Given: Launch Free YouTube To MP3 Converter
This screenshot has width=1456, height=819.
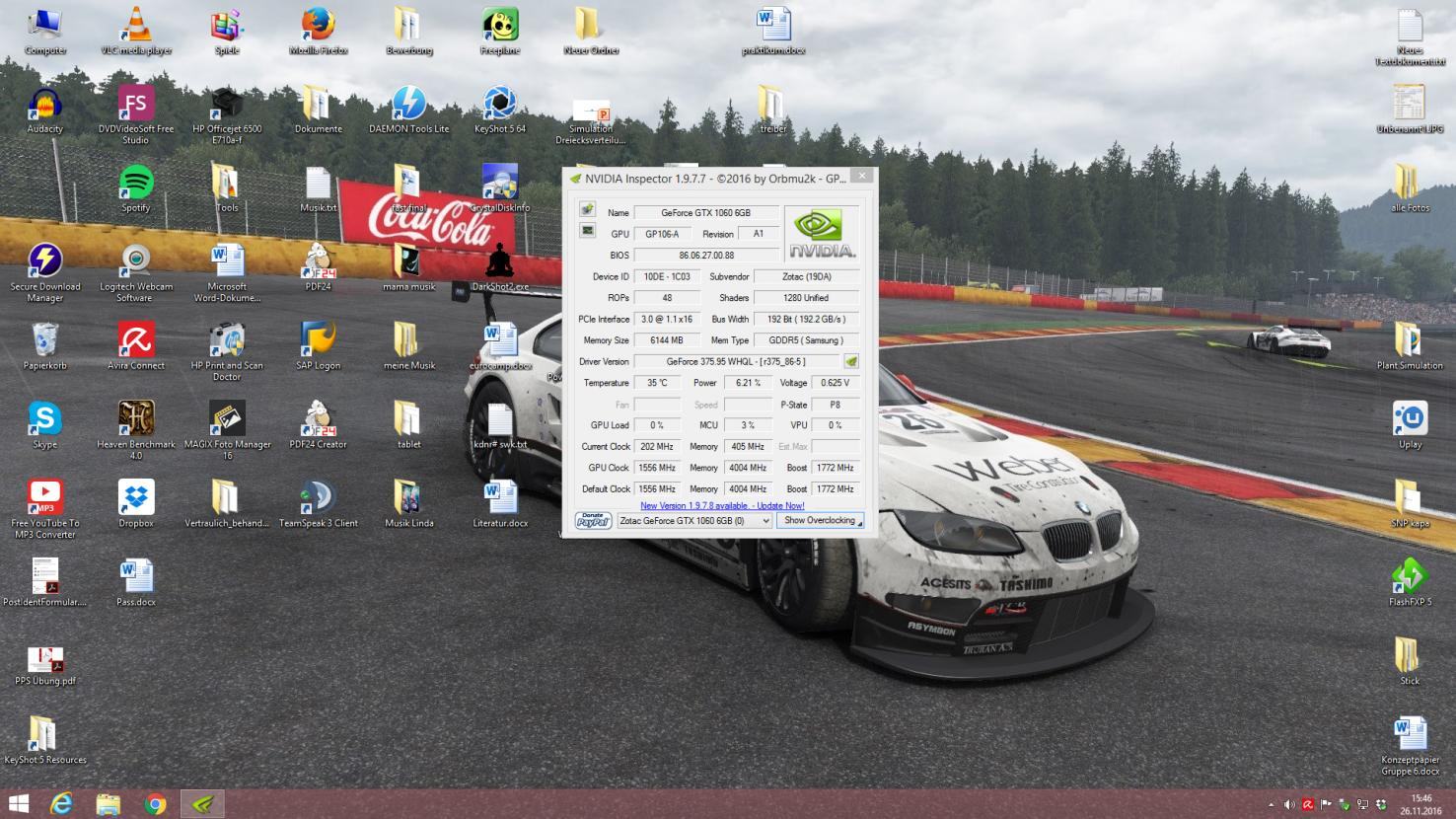Looking at the screenshot, I should pos(45,509).
